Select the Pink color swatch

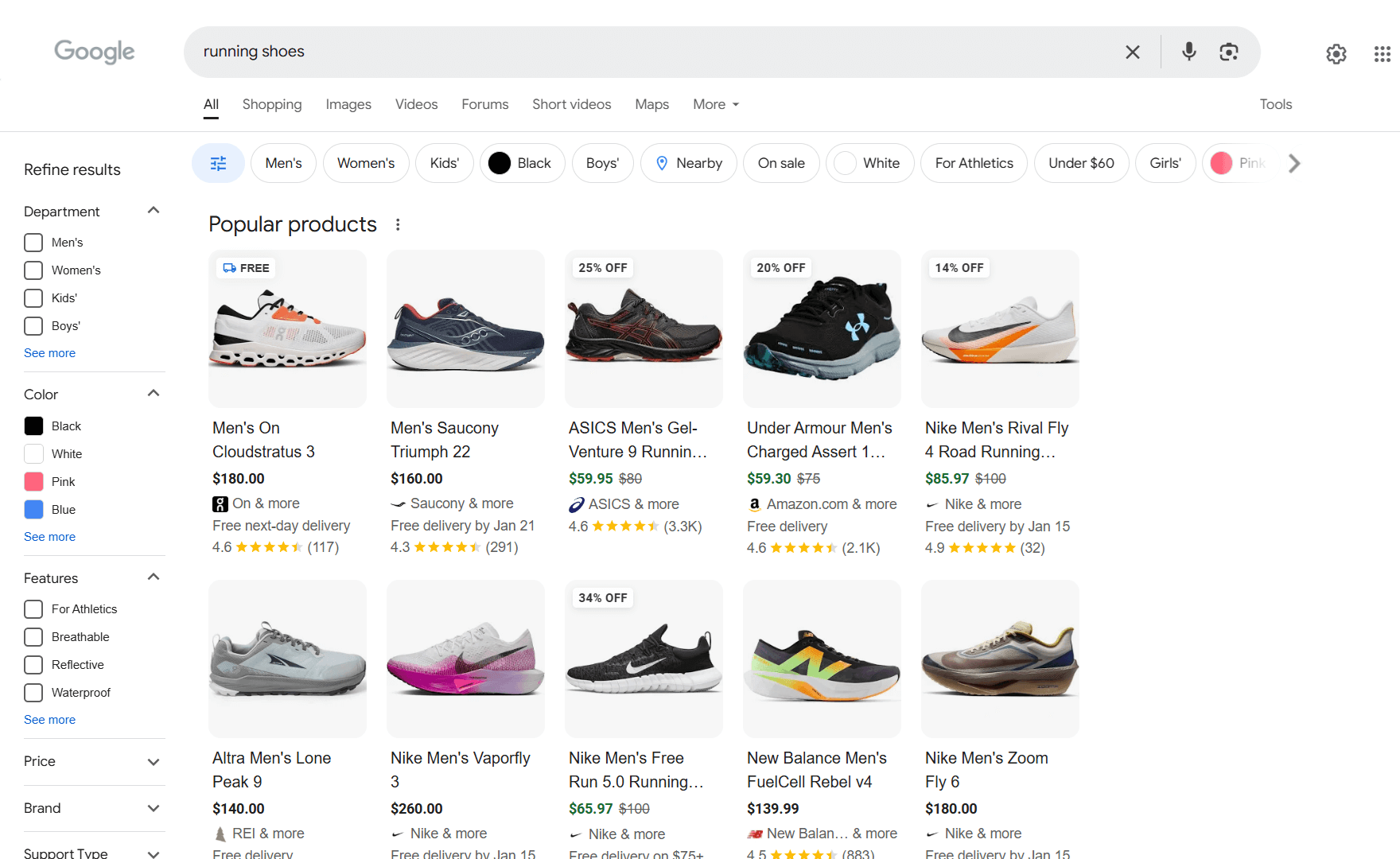coord(33,481)
